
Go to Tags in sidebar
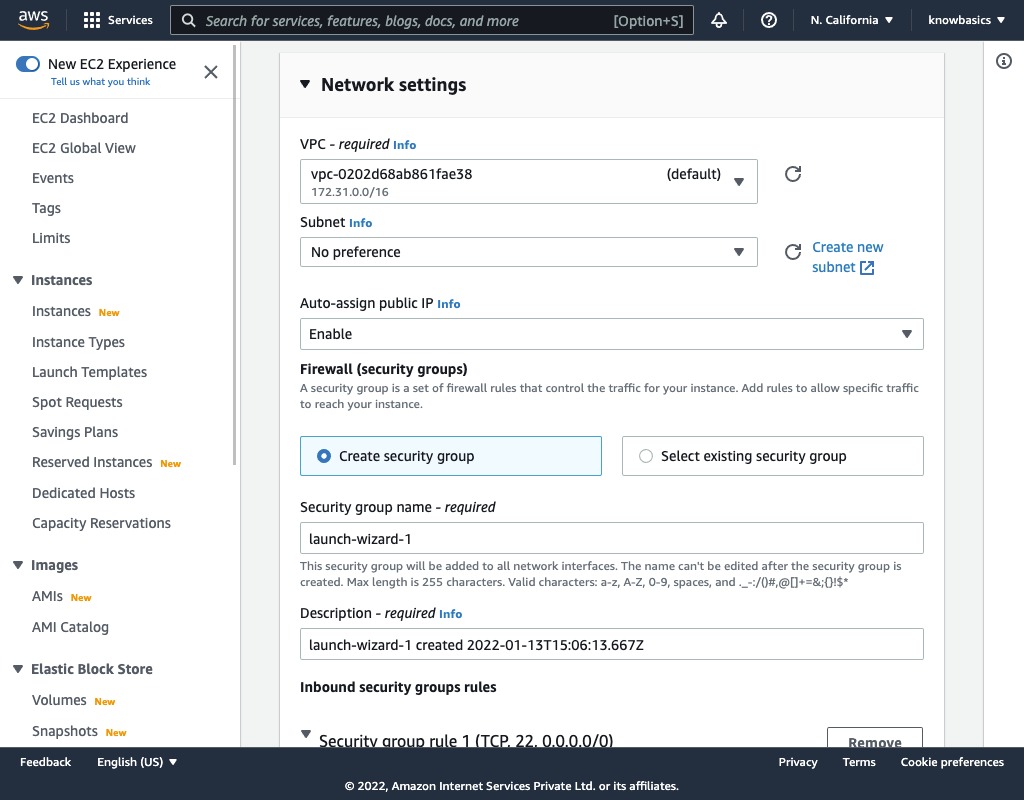pos(46,208)
